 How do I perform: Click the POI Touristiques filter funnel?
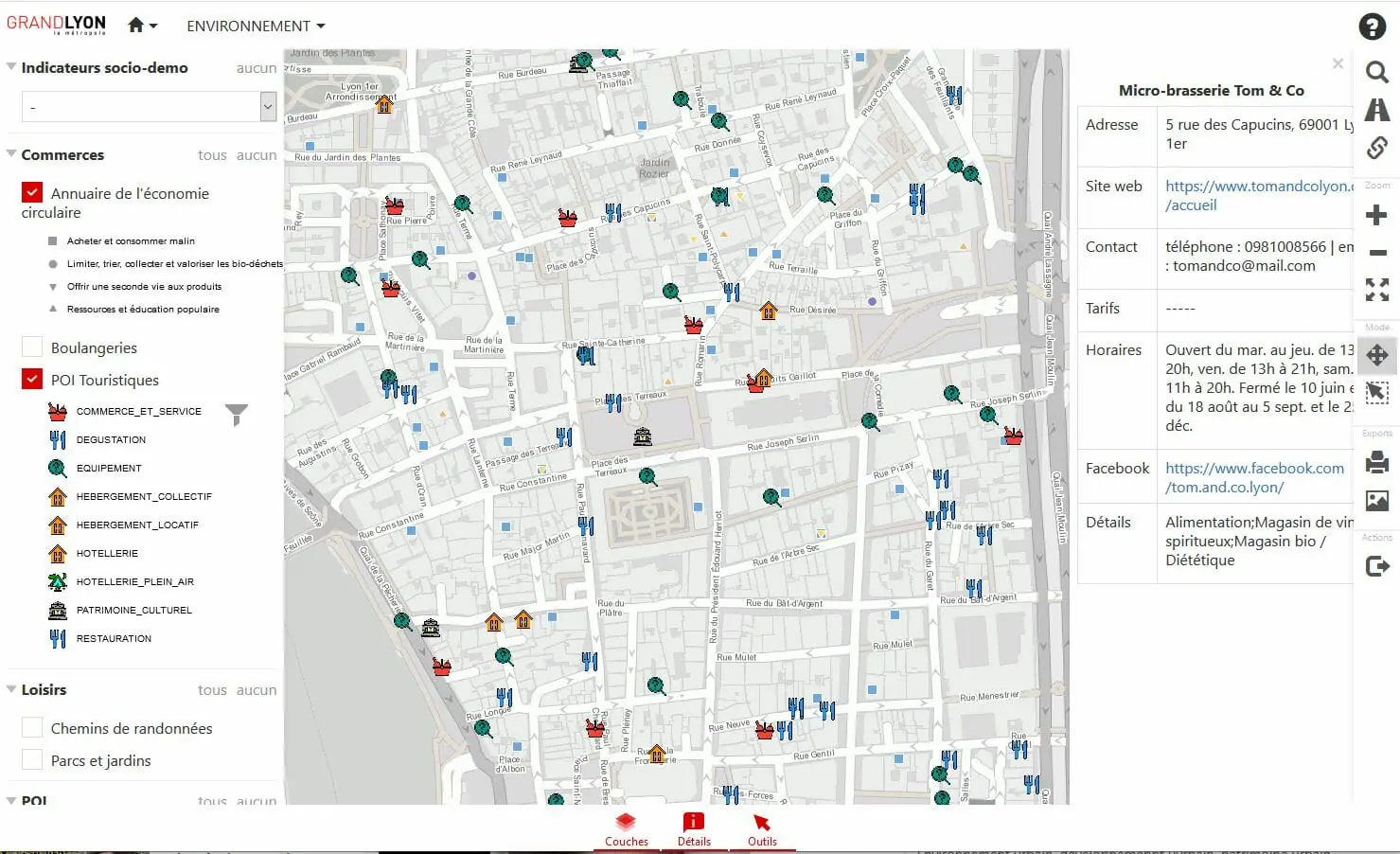pyautogui.click(x=237, y=414)
